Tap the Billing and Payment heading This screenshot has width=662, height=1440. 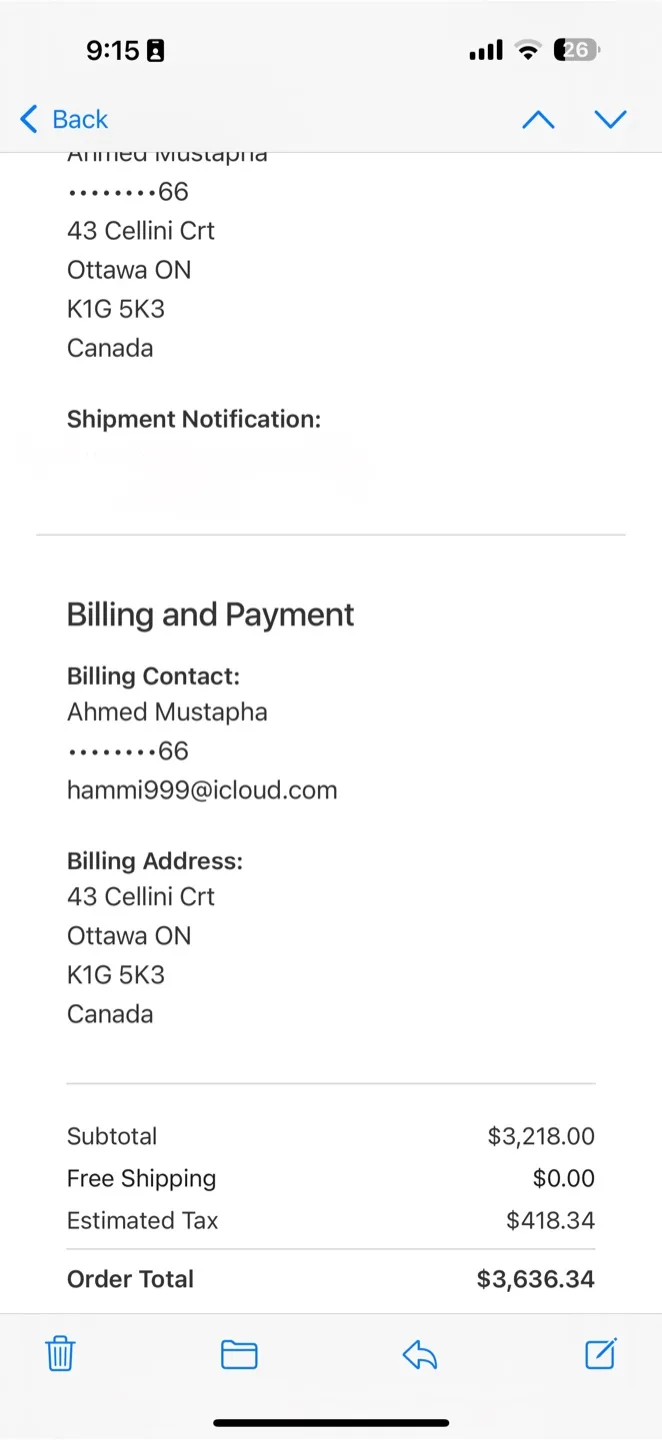pos(210,614)
